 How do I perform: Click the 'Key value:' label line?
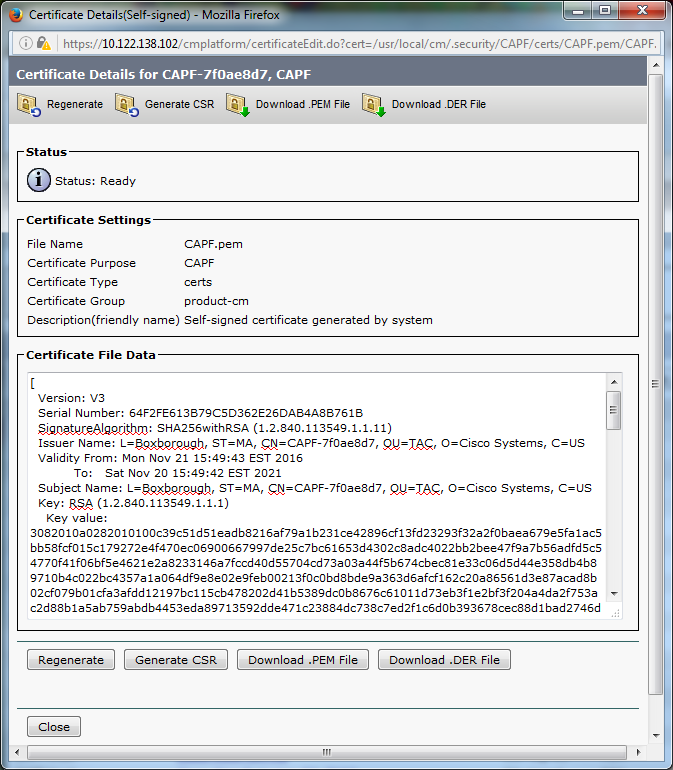(x=77, y=518)
